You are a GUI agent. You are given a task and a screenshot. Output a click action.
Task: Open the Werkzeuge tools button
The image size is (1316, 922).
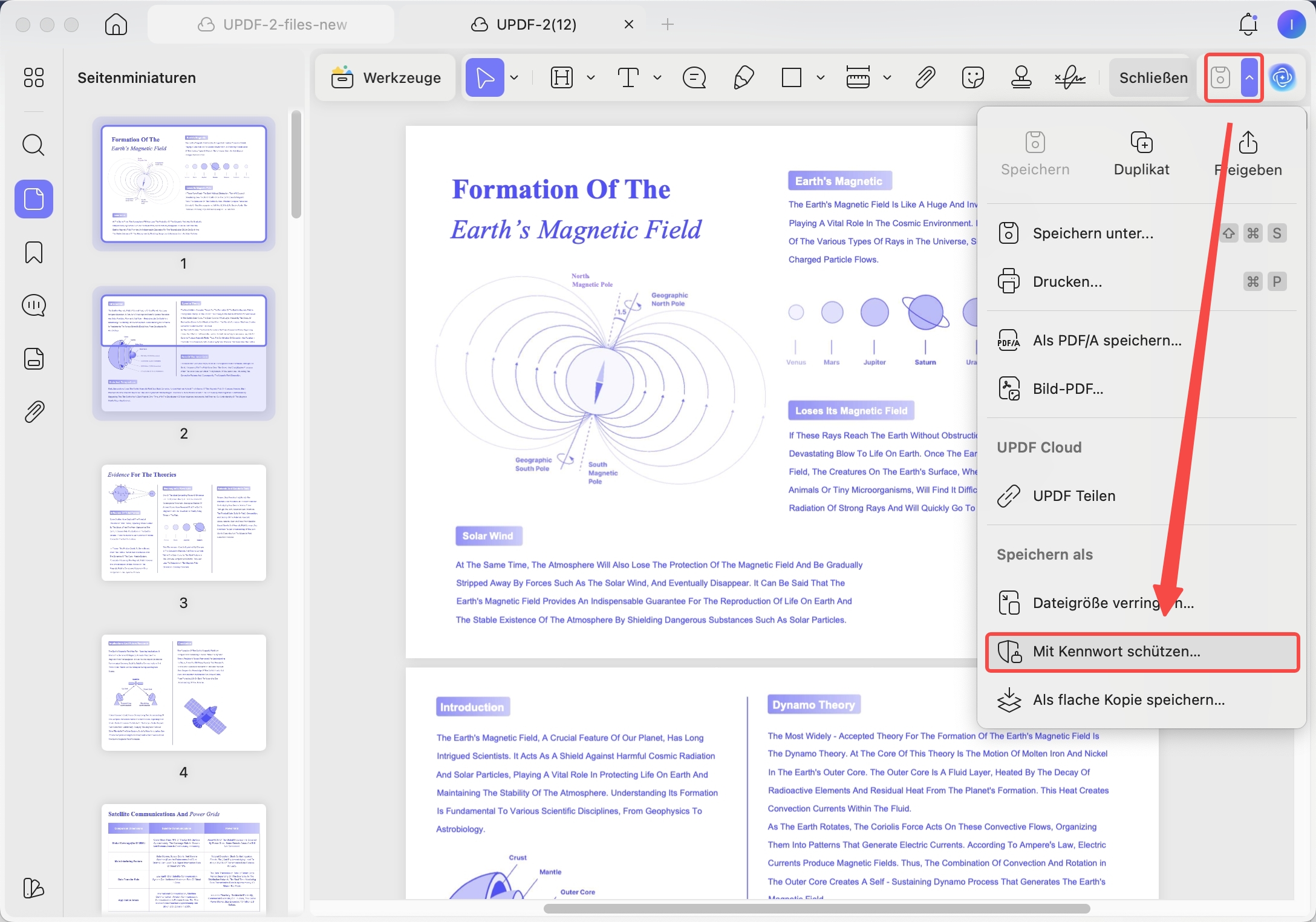click(x=386, y=77)
